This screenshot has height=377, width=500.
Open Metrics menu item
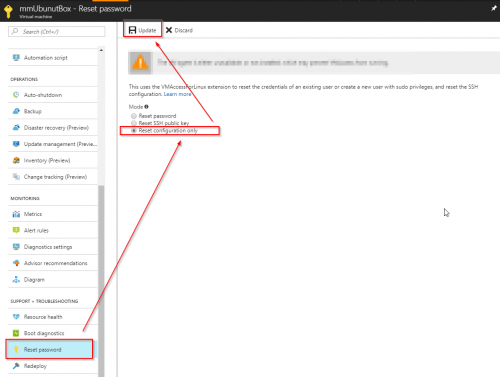(53, 214)
